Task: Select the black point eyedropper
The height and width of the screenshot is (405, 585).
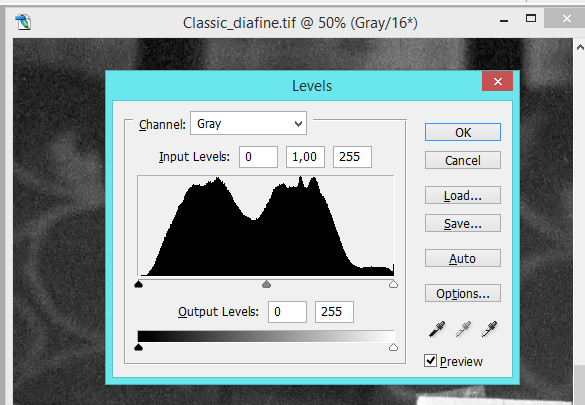Action: pyautogui.click(x=437, y=329)
